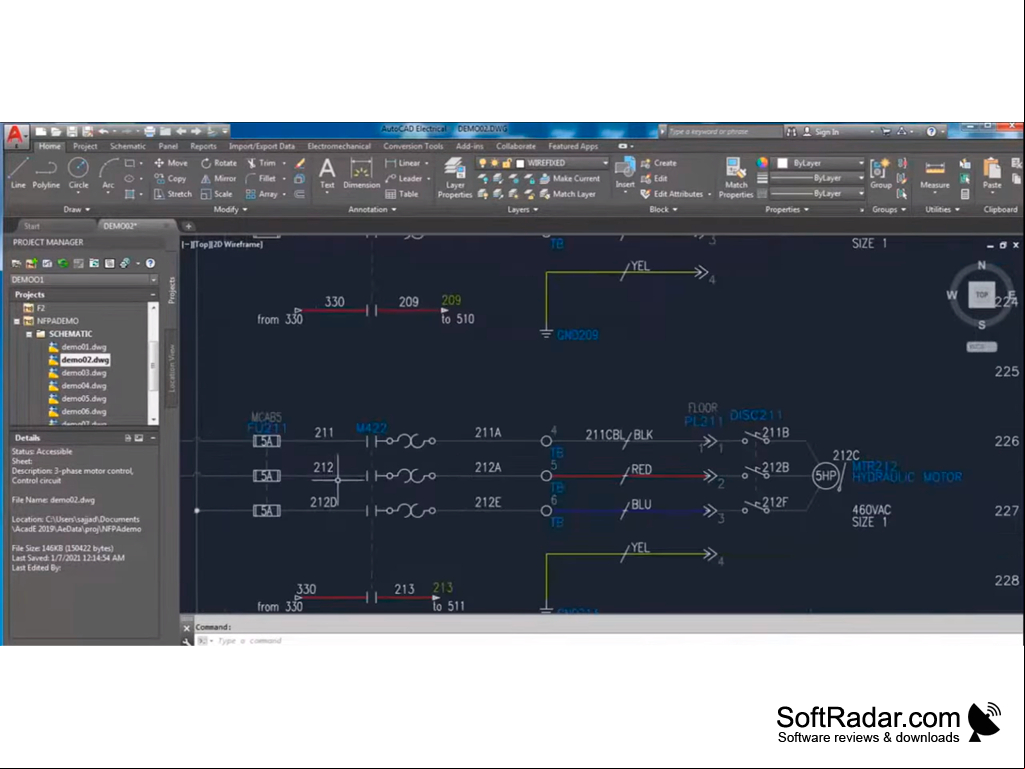Click the Print icon in quick access toolbar
The image size is (1025, 769).
pos(150,131)
